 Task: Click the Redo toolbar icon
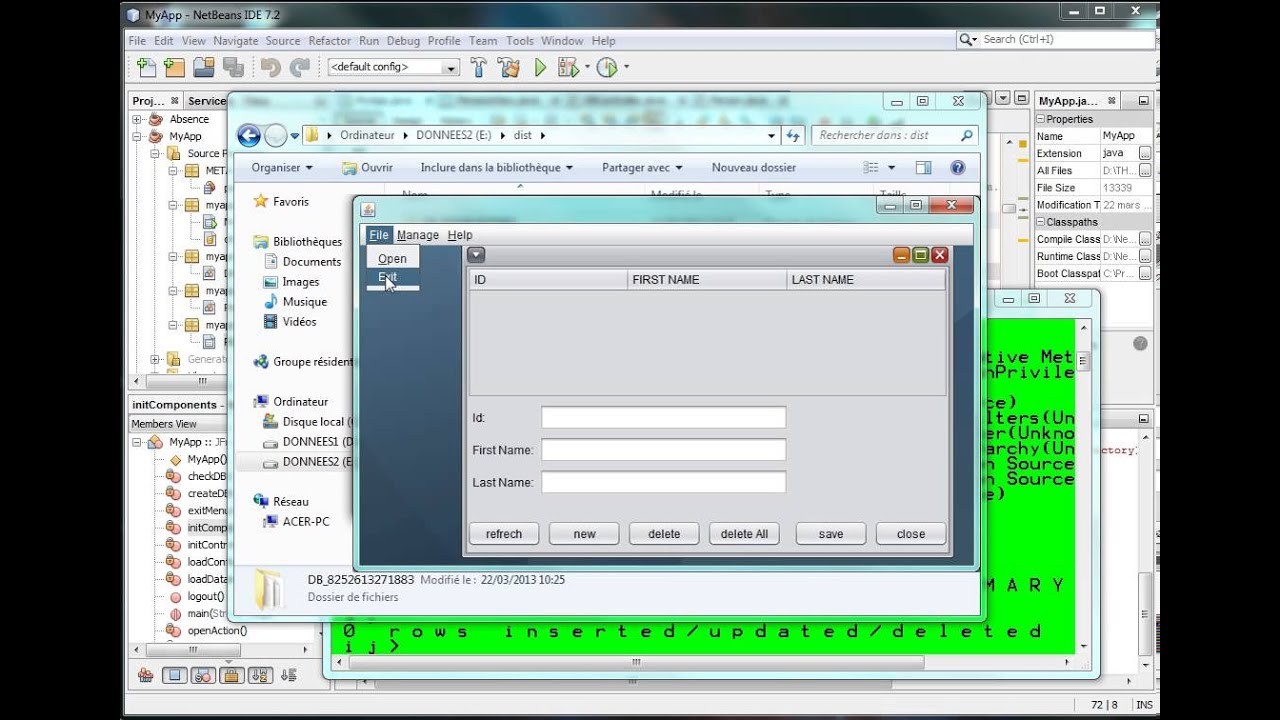299,67
